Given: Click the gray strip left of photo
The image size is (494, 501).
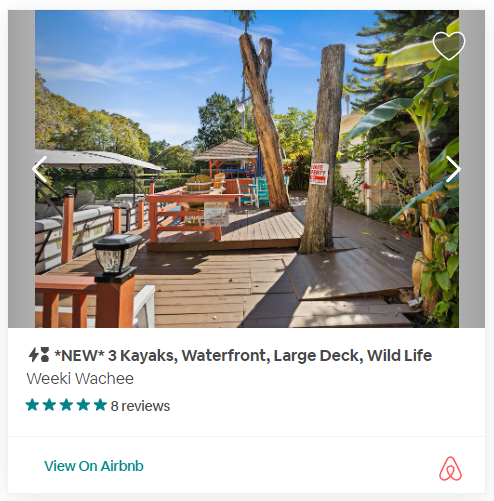Looking at the screenshot, I should pyautogui.click(x=21, y=169).
